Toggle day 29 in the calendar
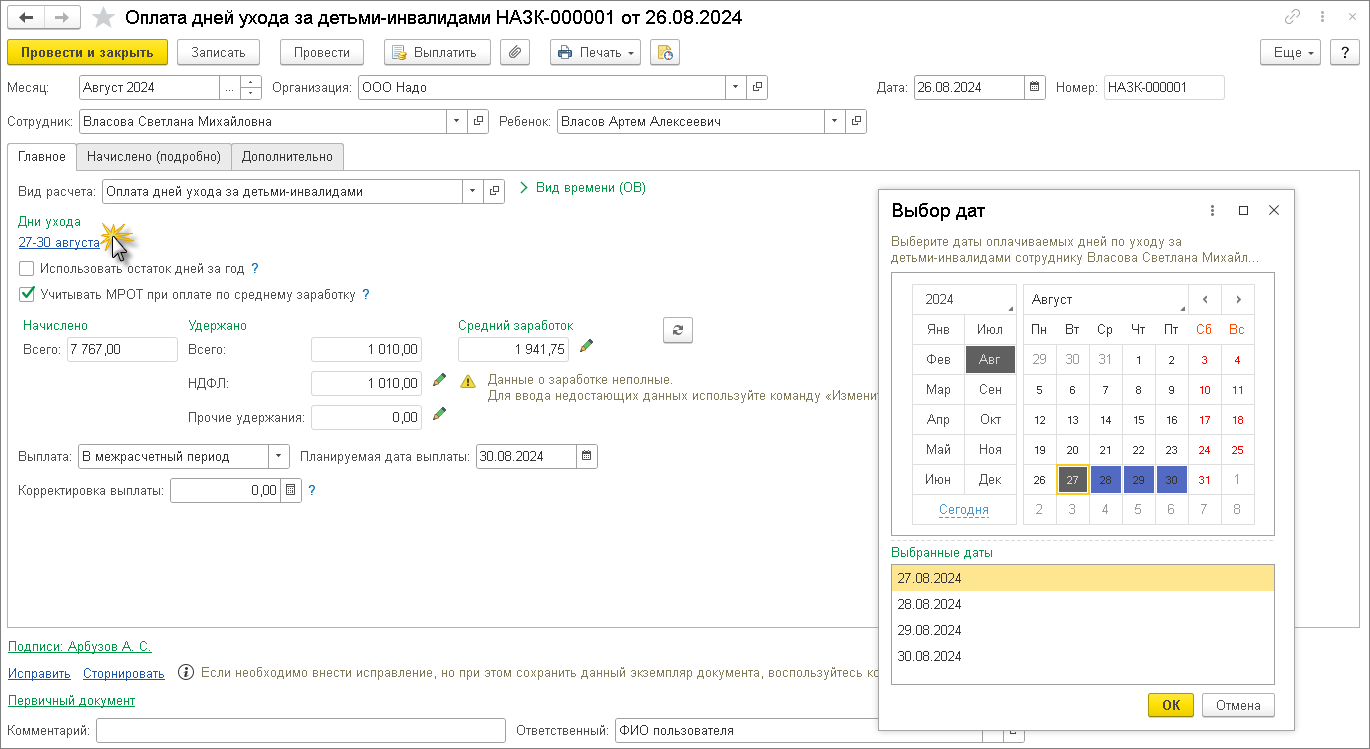This screenshot has width=1370, height=749. [1138, 480]
